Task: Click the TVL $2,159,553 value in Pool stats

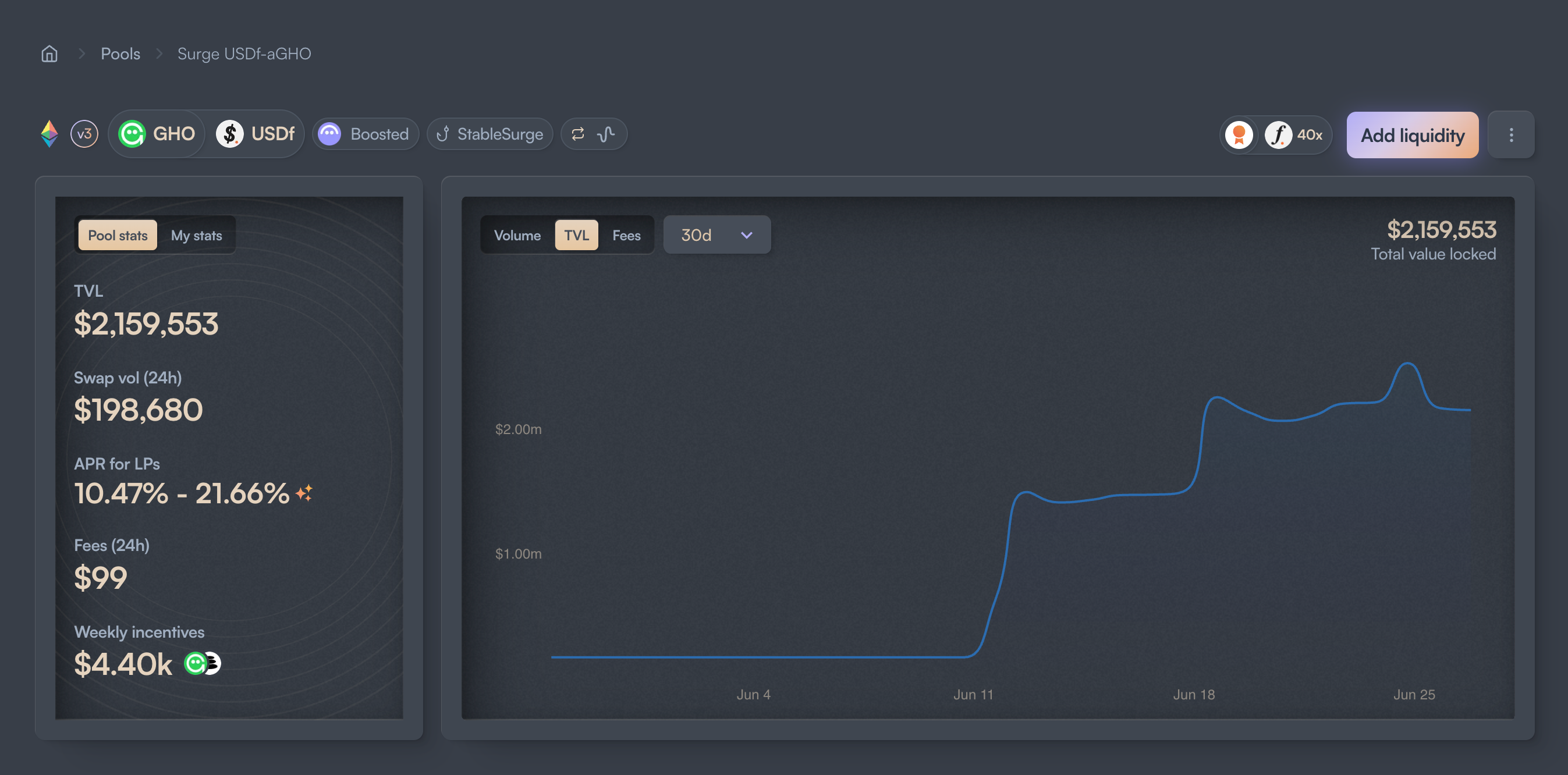Action: [x=146, y=323]
